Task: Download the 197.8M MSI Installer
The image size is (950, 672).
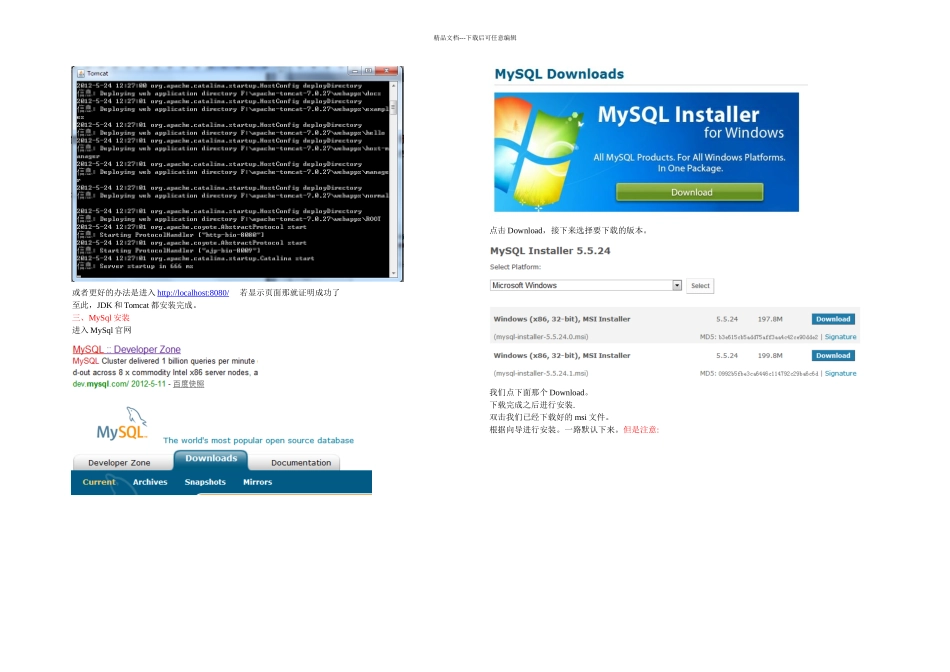Action: (833, 319)
